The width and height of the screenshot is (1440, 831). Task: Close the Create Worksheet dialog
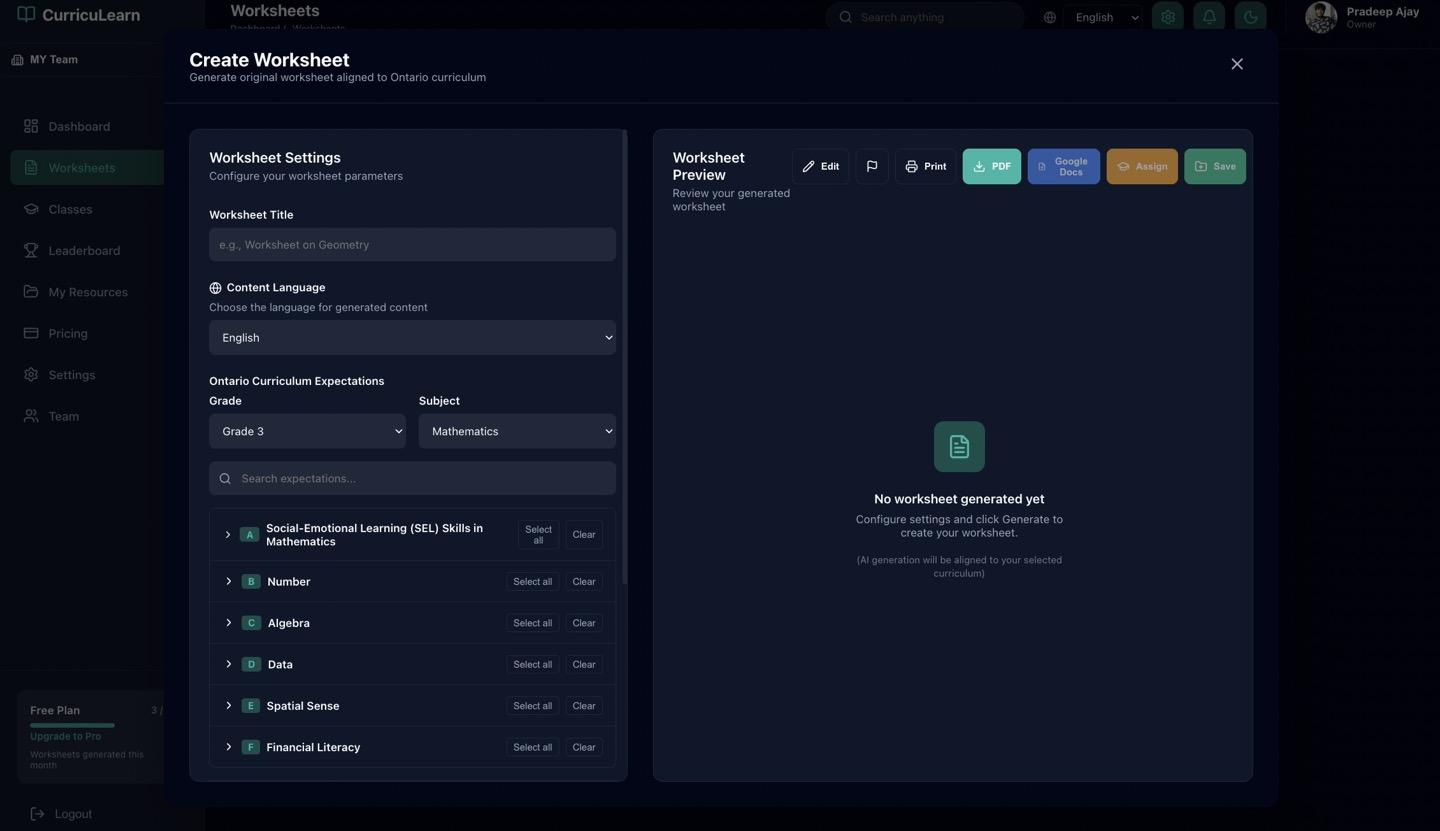1237,64
